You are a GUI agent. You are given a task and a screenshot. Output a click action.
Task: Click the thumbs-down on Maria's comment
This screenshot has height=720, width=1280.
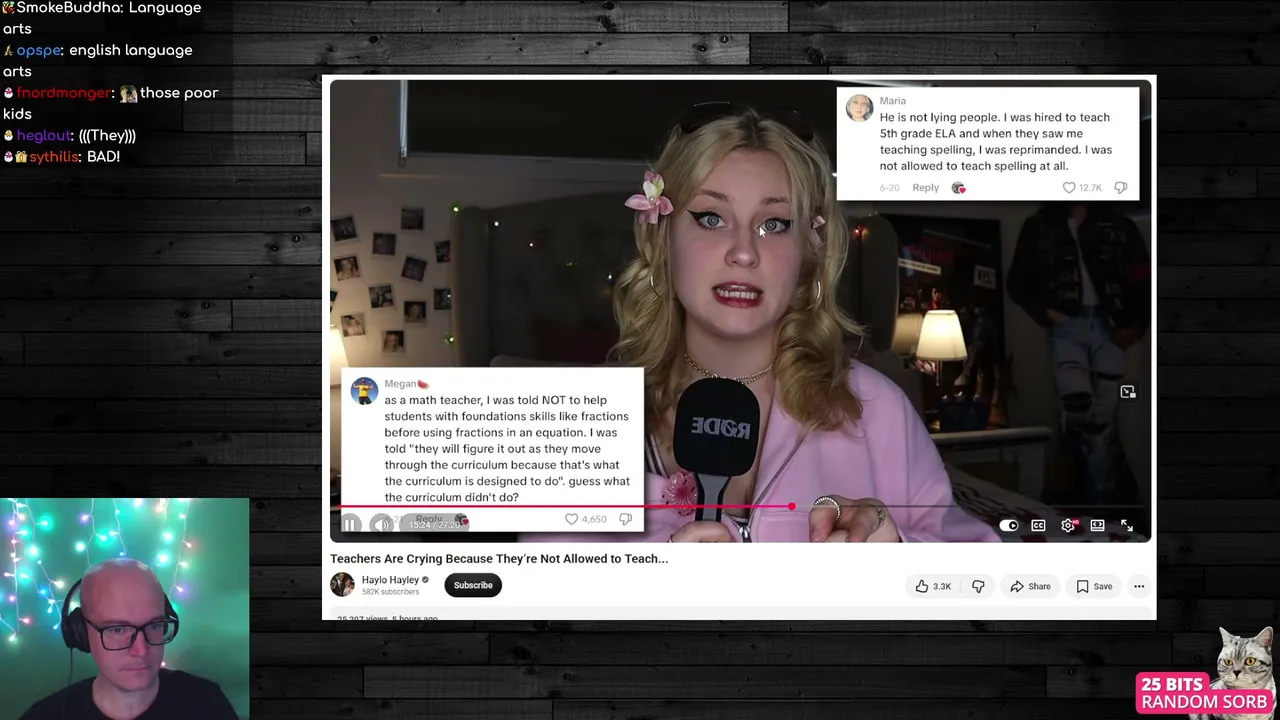tap(1121, 188)
